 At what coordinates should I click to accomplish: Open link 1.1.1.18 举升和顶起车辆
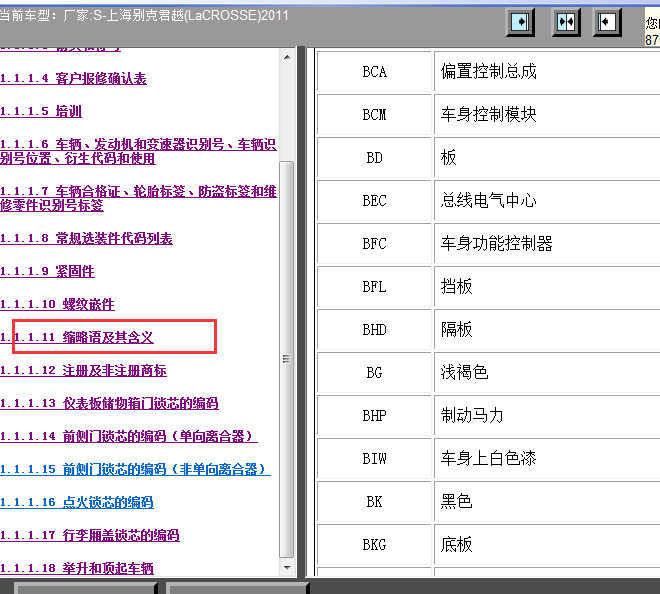(77, 568)
